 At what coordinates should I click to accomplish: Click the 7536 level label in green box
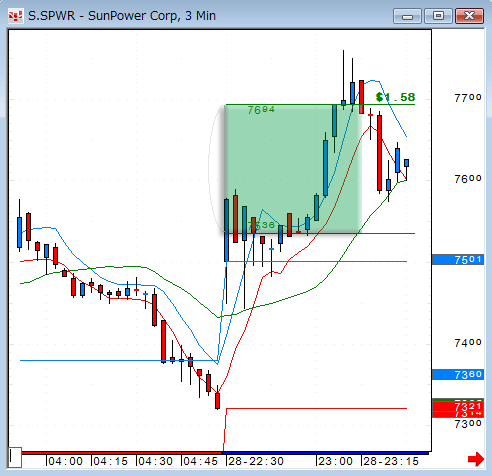click(261, 226)
